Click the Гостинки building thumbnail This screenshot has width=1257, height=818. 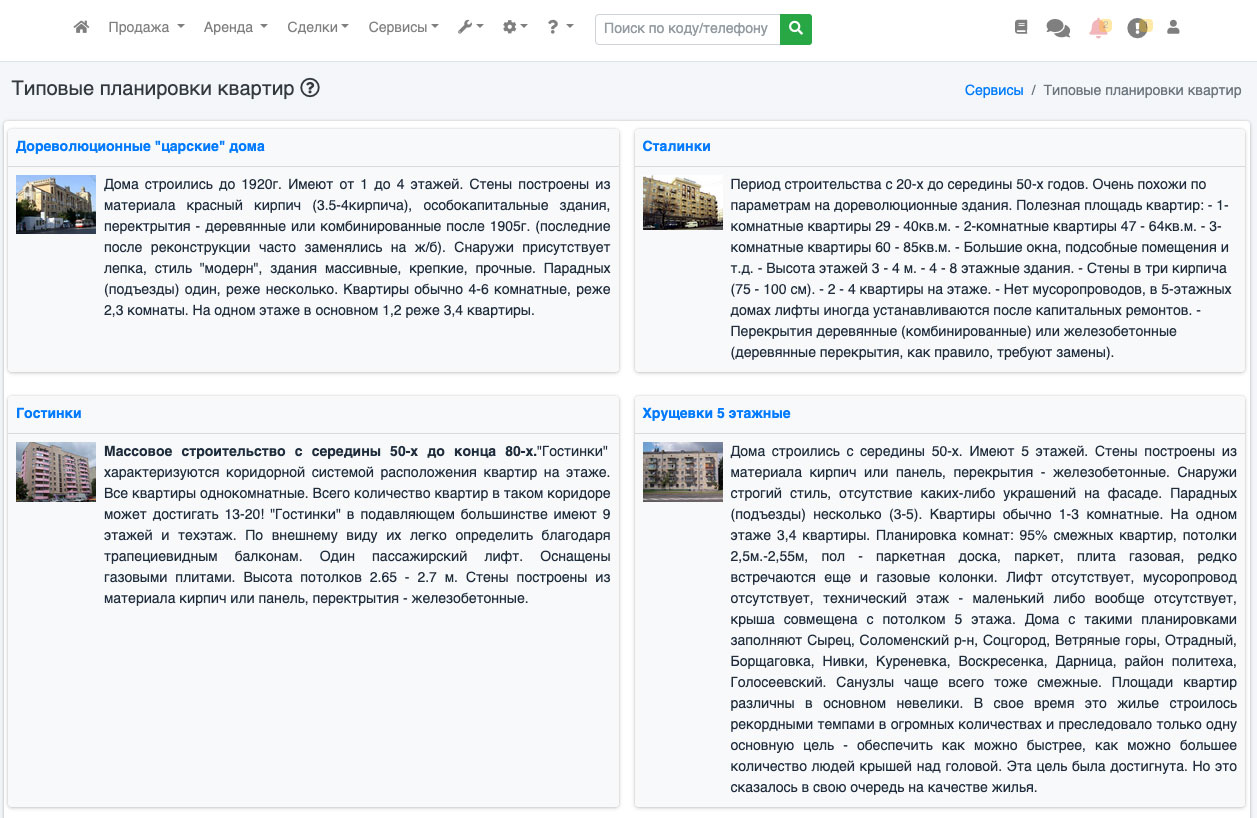[x=56, y=471]
